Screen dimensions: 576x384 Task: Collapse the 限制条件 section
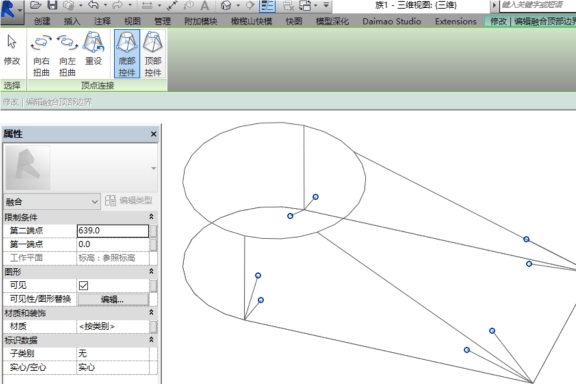(x=151, y=217)
